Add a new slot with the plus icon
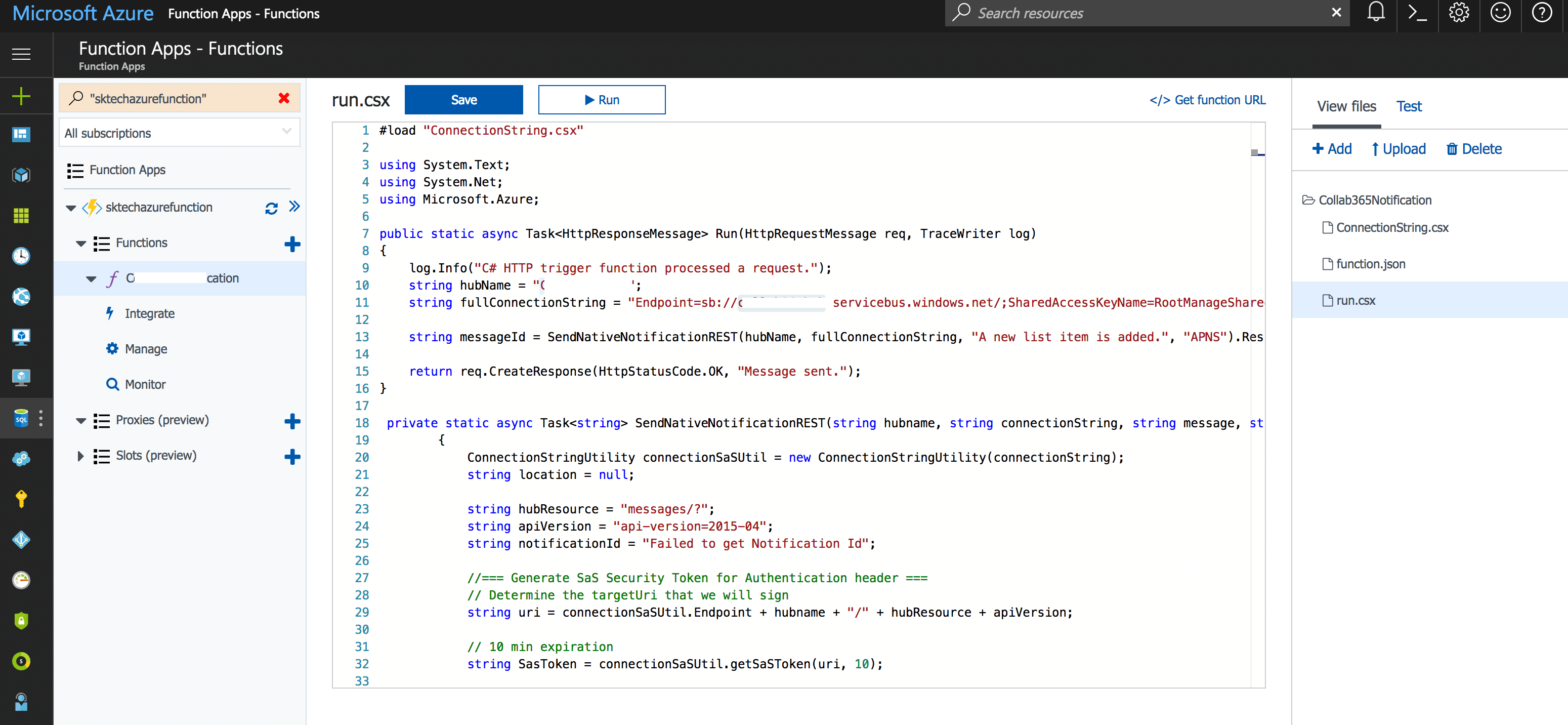 pos(292,457)
